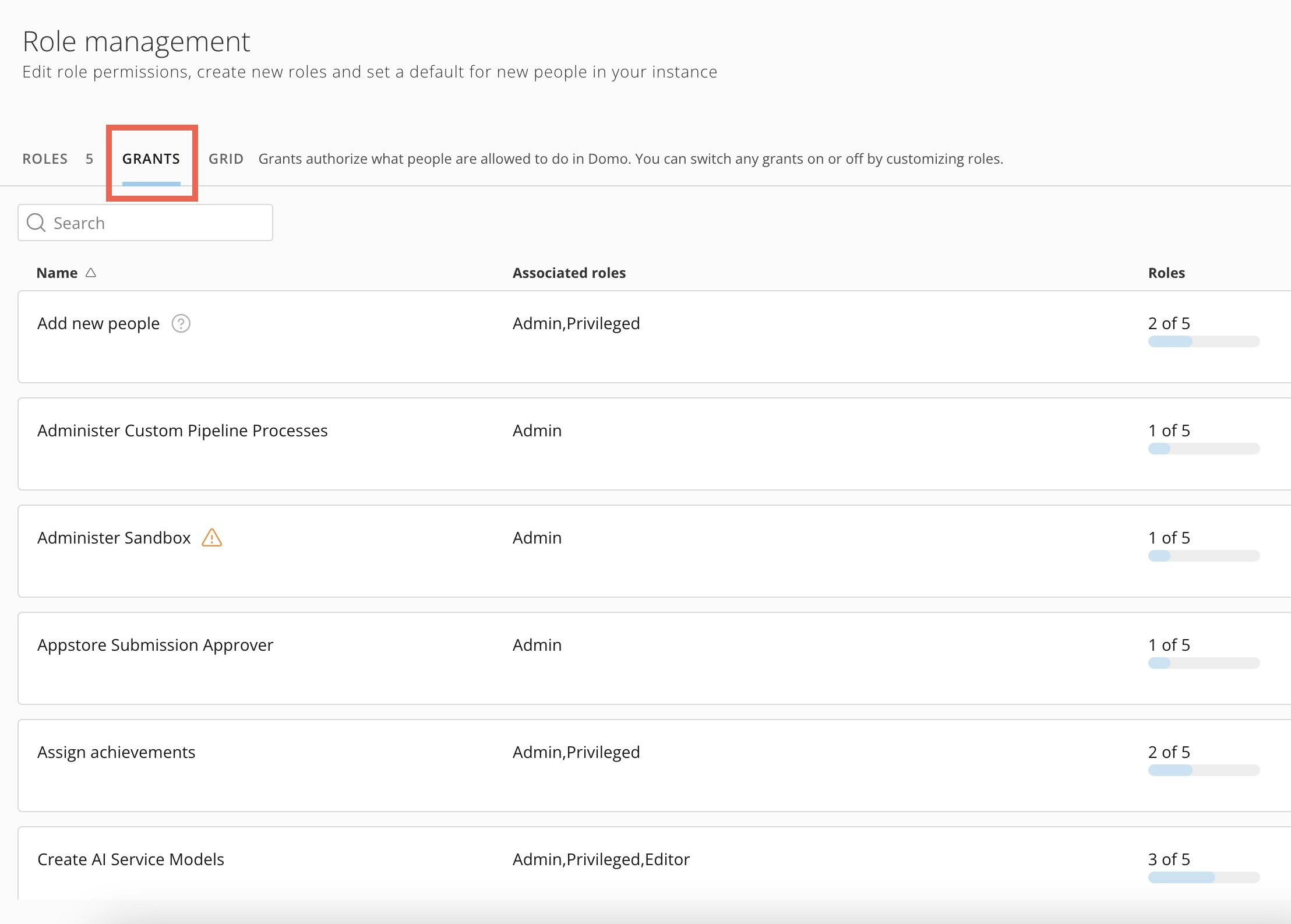Type in the grants Search field

157,223
